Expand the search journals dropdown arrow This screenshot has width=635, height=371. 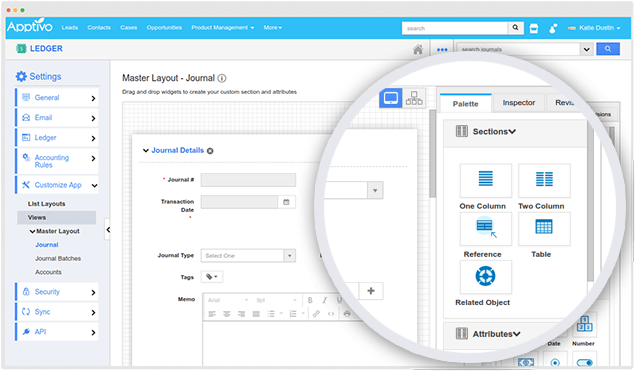click(586, 49)
